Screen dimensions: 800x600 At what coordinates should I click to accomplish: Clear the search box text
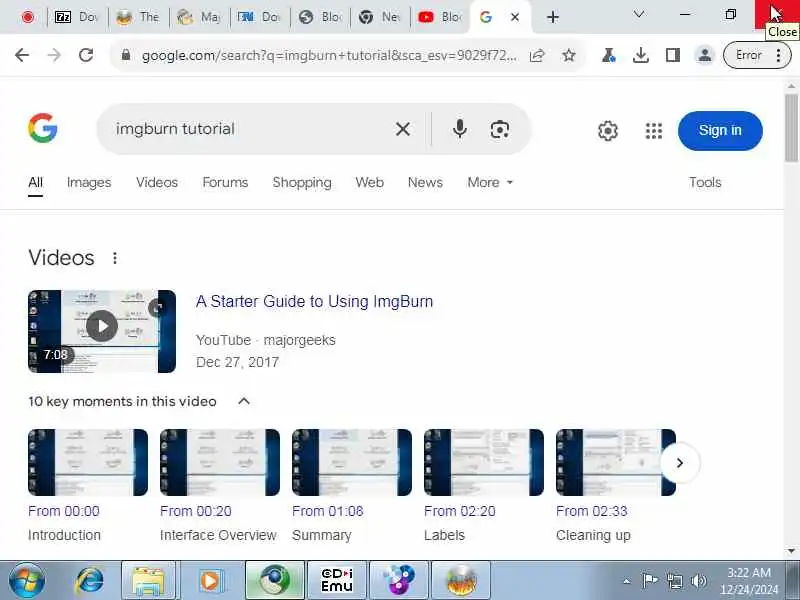pos(403,130)
